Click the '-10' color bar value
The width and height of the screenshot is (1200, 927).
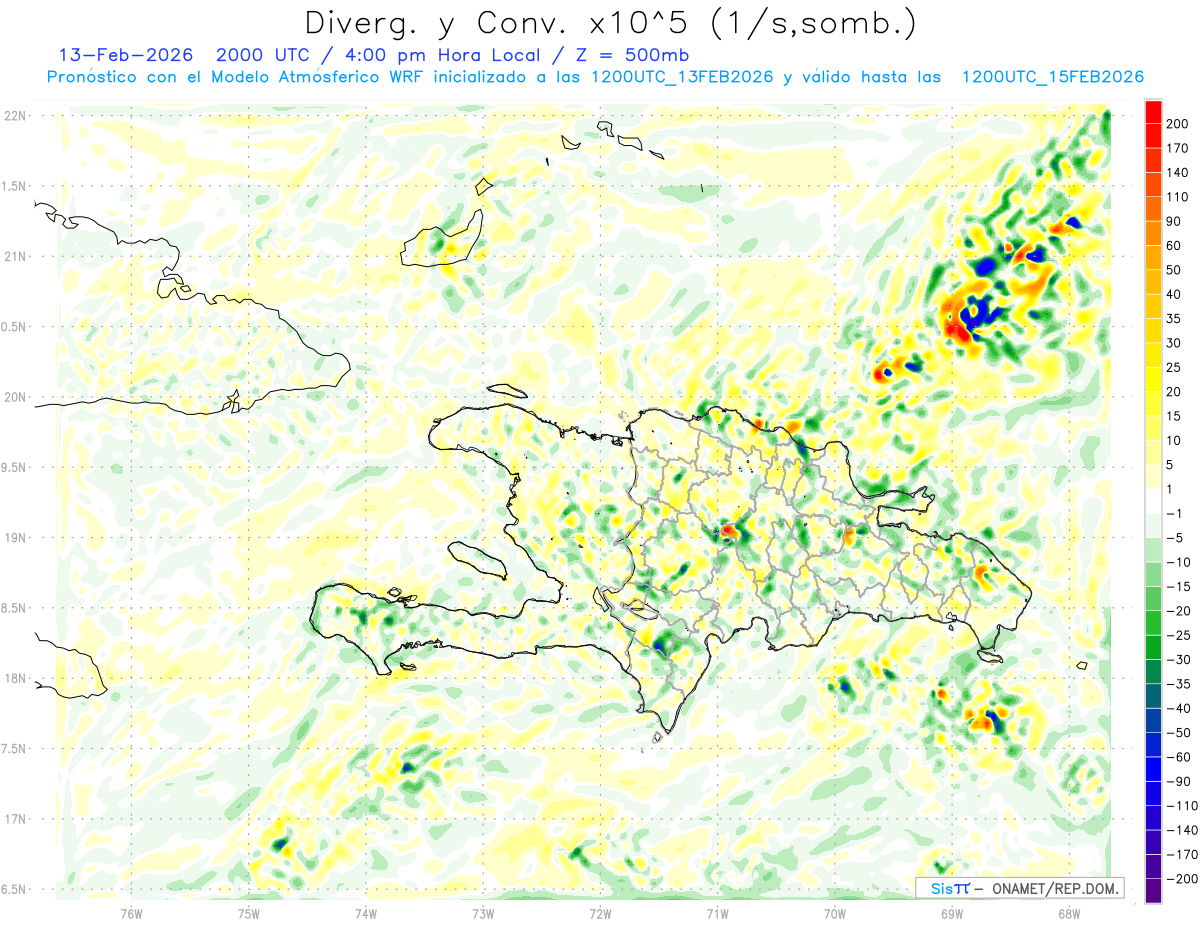[x=1178, y=562]
